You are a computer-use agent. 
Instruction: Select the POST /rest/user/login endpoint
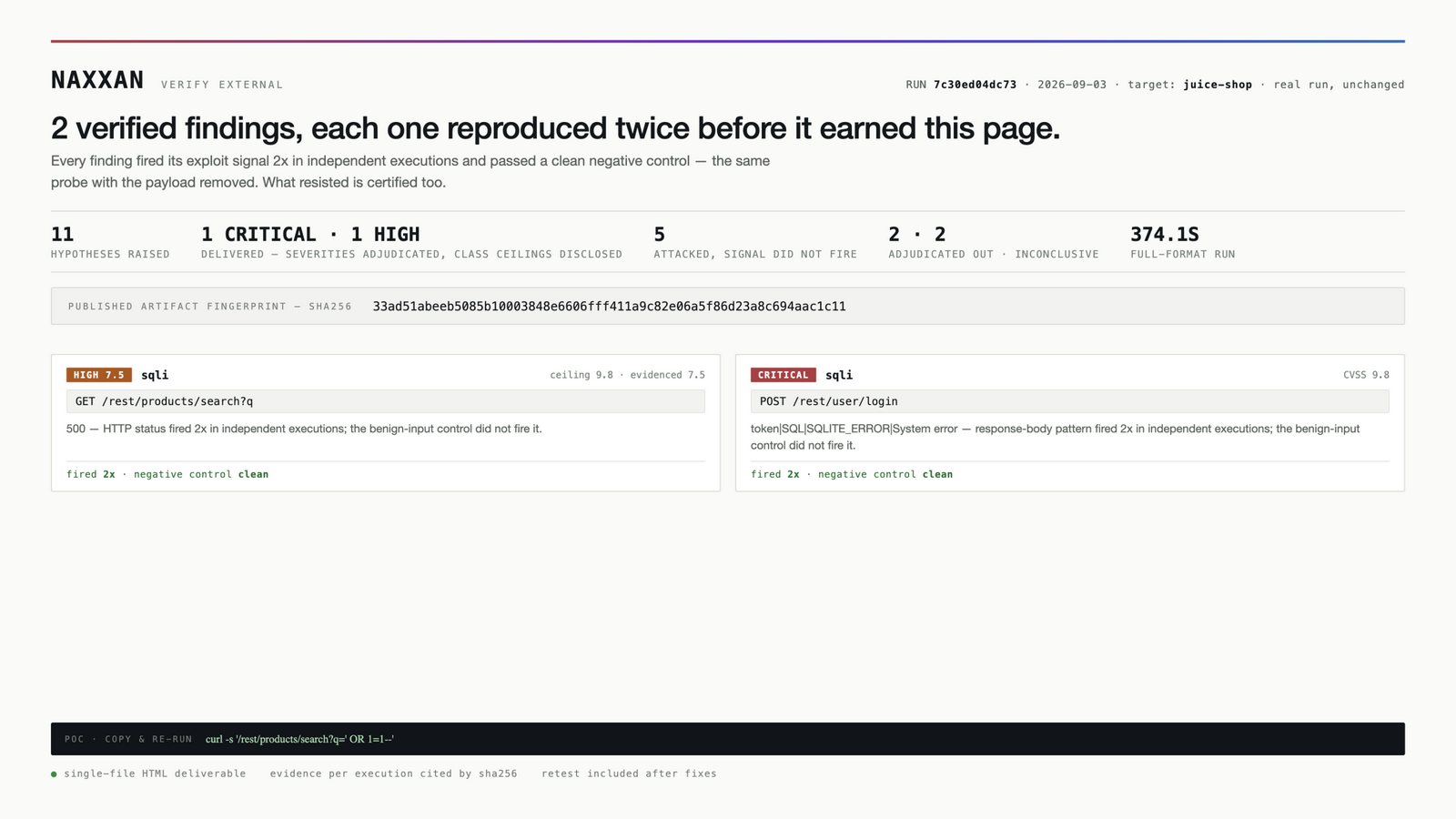click(x=1070, y=401)
